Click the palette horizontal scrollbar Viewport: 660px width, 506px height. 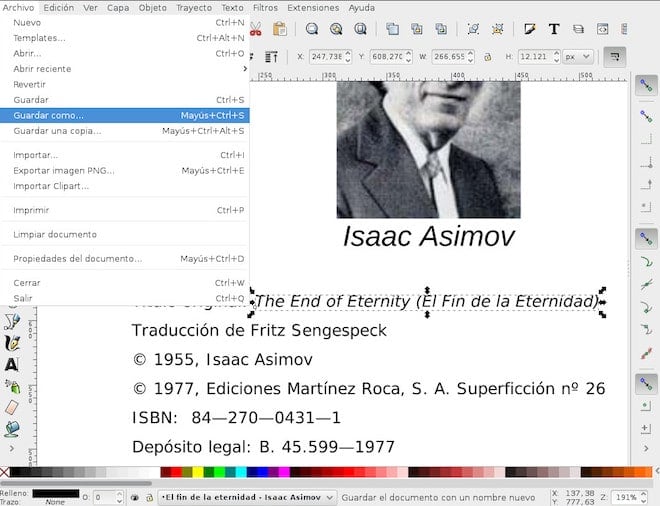point(76,483)
